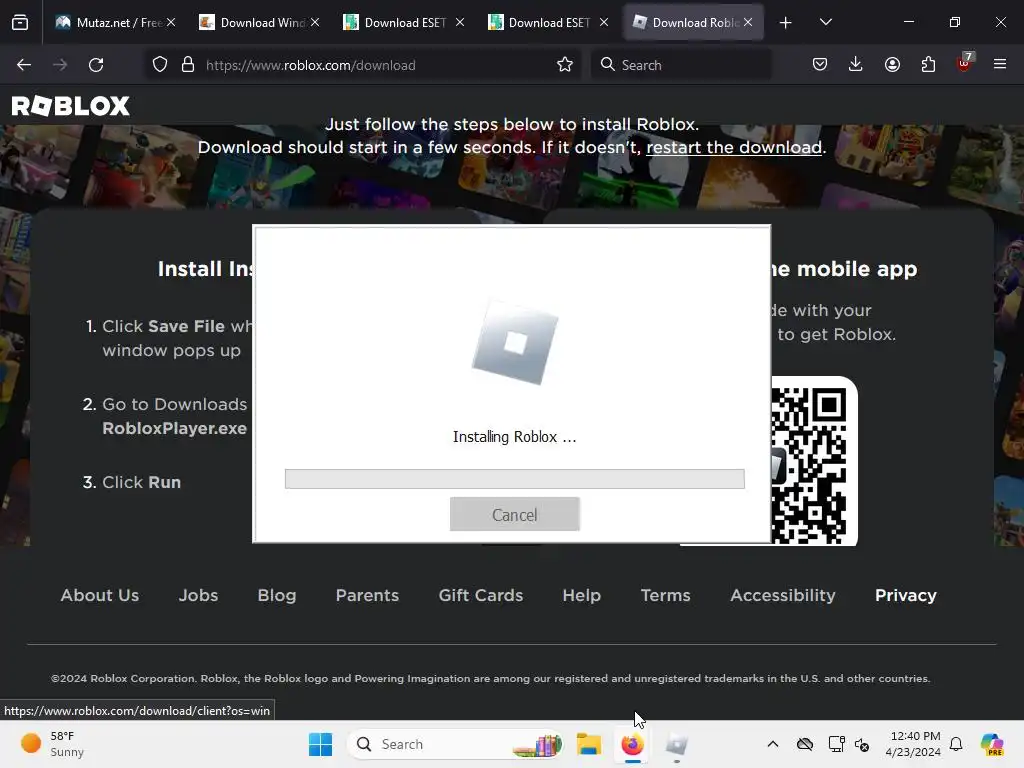Click the Roblox logo in the header
This screenshot has width=1024, height=768.
click(x=71, y=106)
